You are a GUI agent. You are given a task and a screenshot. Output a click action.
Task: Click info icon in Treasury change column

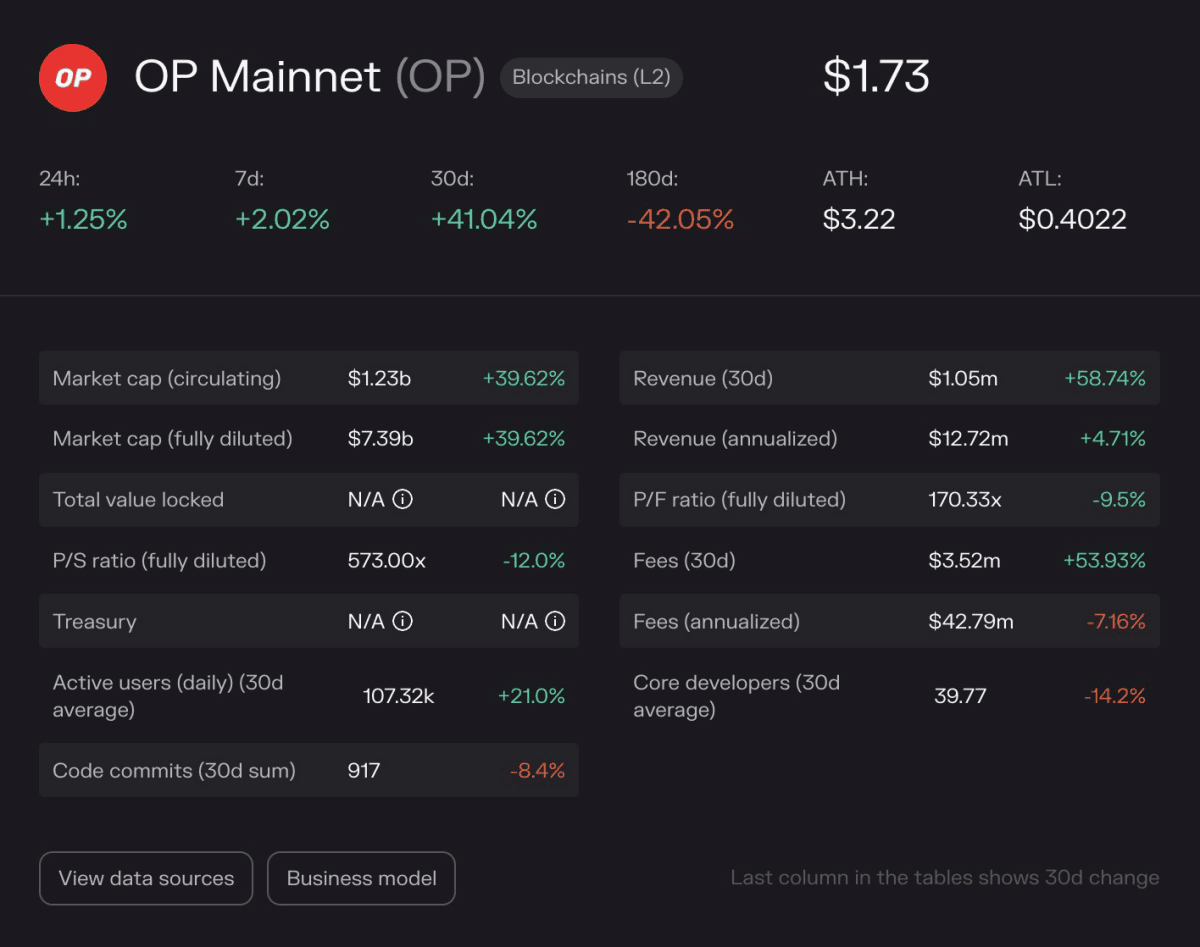(555, 621)
